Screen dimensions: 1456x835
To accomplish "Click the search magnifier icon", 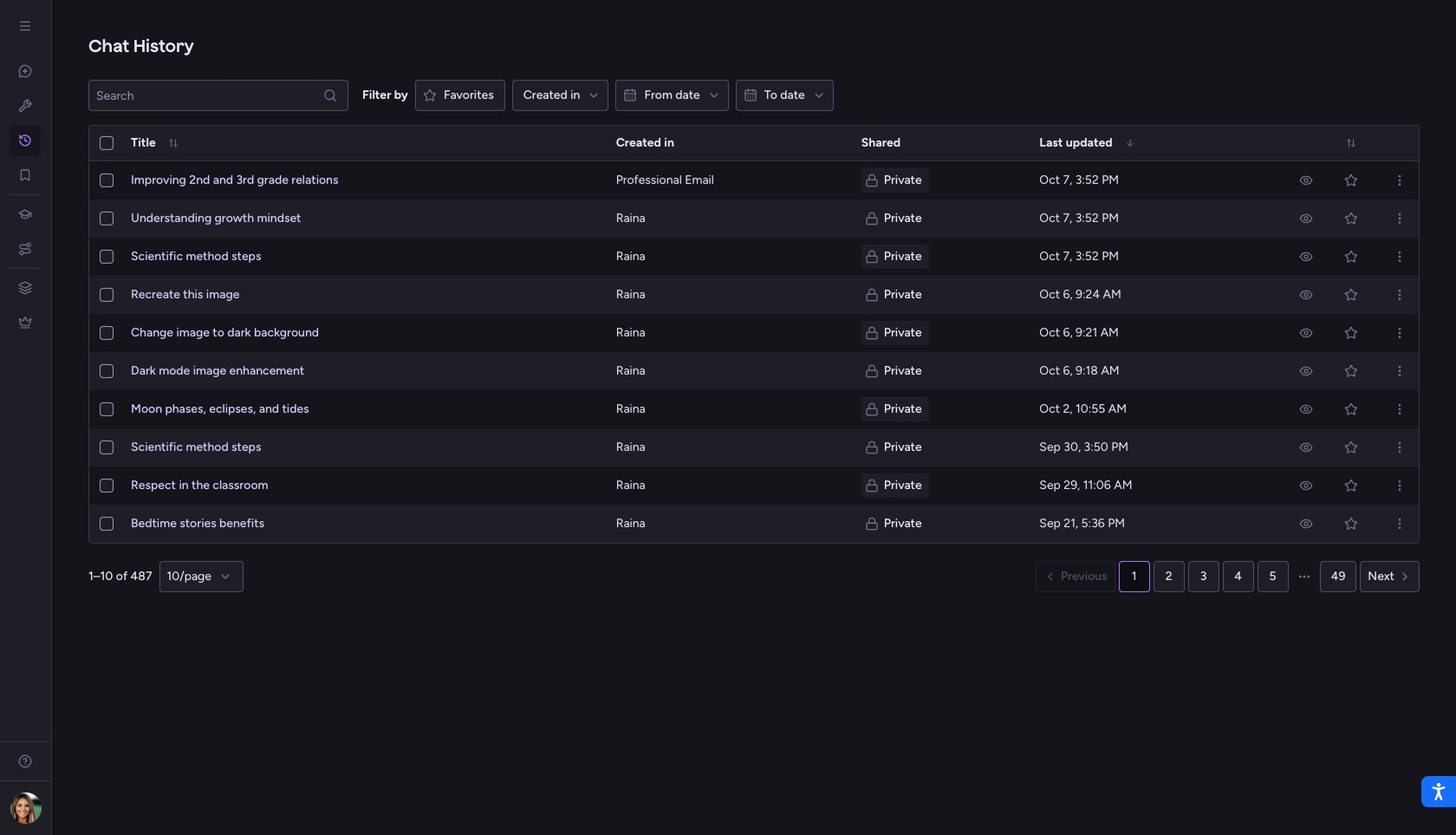I will click(330, 95).
